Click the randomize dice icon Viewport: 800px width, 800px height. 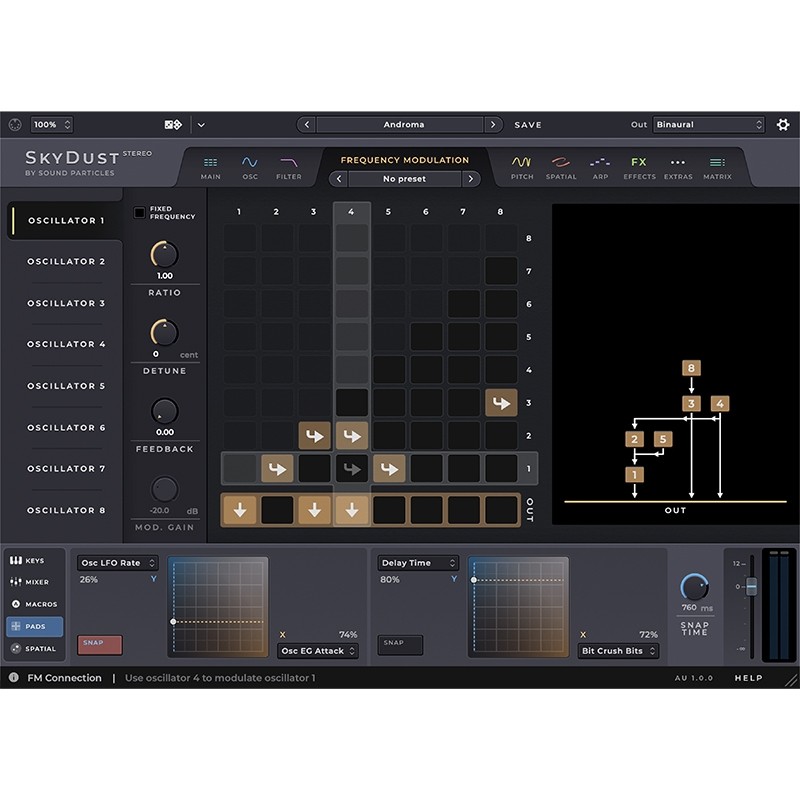point(173,124)
